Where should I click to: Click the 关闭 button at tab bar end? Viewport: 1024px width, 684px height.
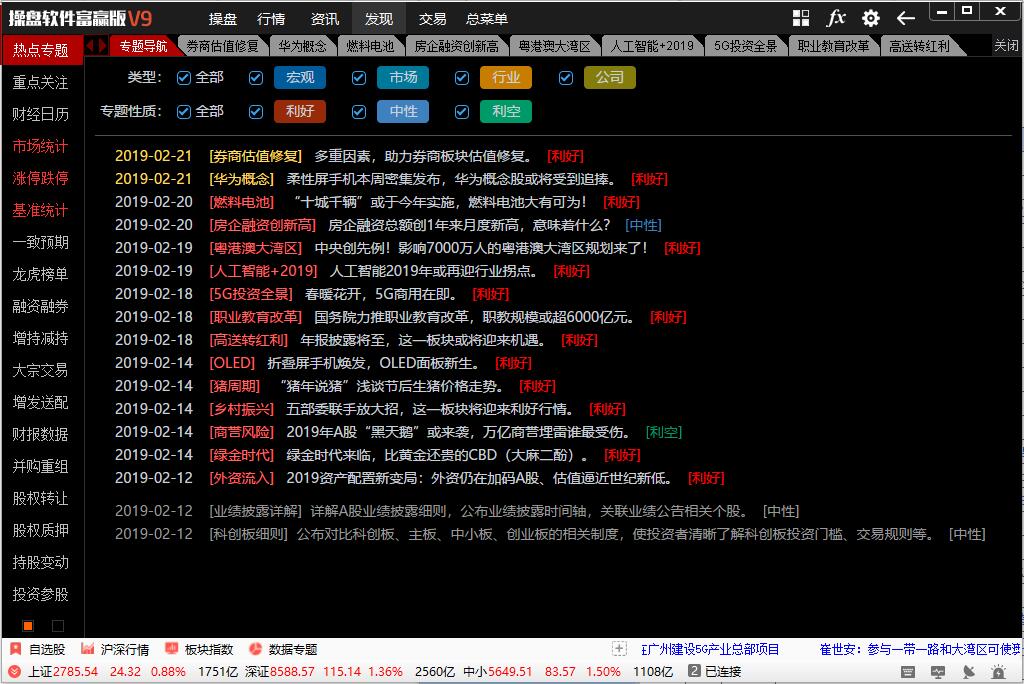(1005, 46)
